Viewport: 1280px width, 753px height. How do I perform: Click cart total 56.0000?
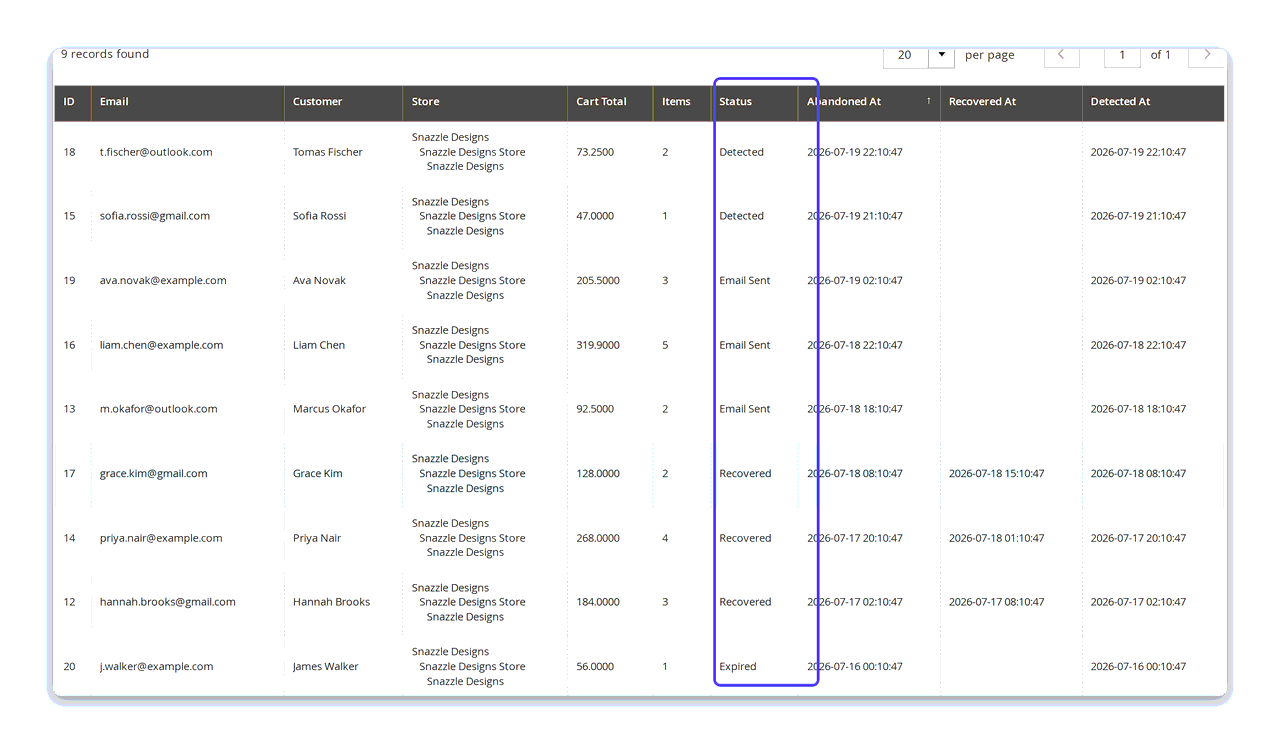[596, 667]
